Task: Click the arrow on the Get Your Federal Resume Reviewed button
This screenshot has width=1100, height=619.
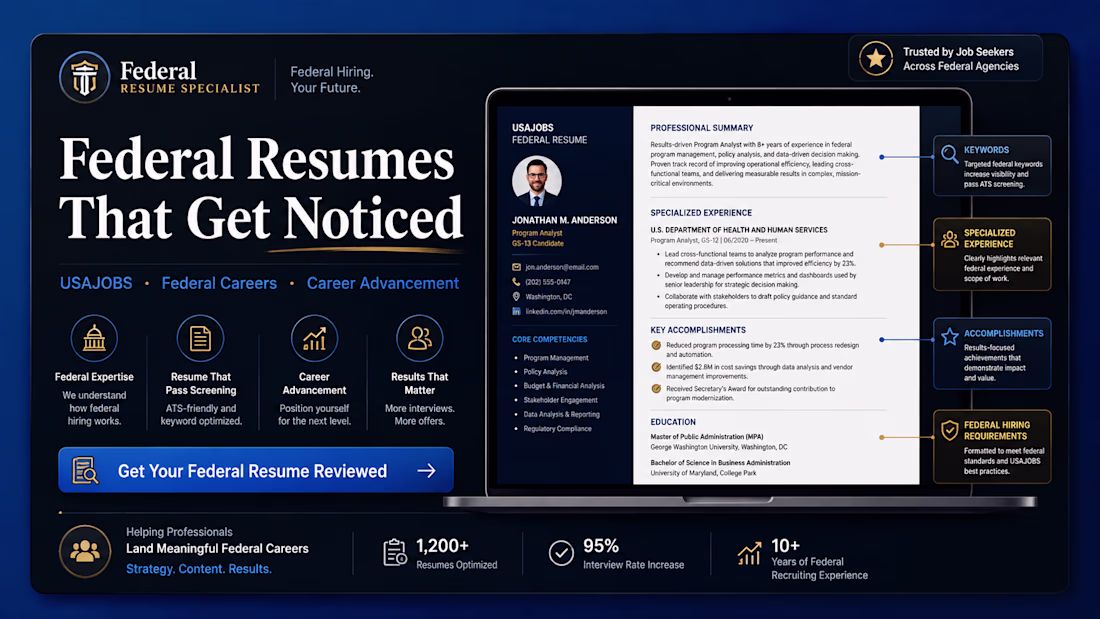Action: (427, 471)
